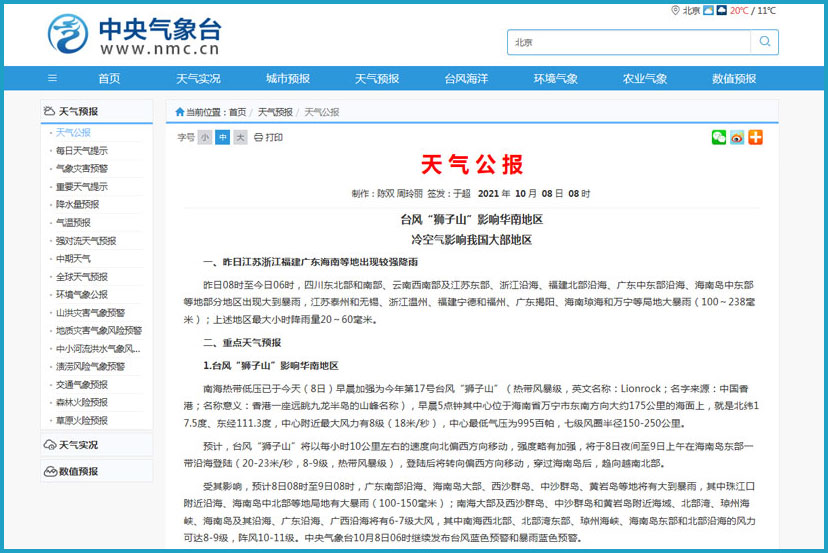The image size is (828, 553).
Task: Expand the 天气实况 sidebar section
Action: tap(78, 445)
